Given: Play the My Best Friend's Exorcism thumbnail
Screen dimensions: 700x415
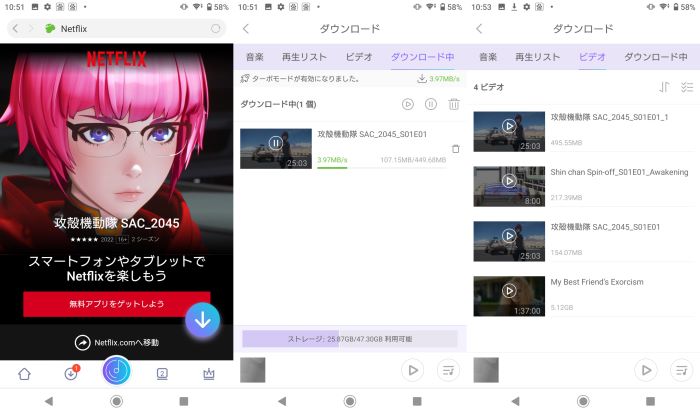Looking at the screenshot, I should (509, 296).
